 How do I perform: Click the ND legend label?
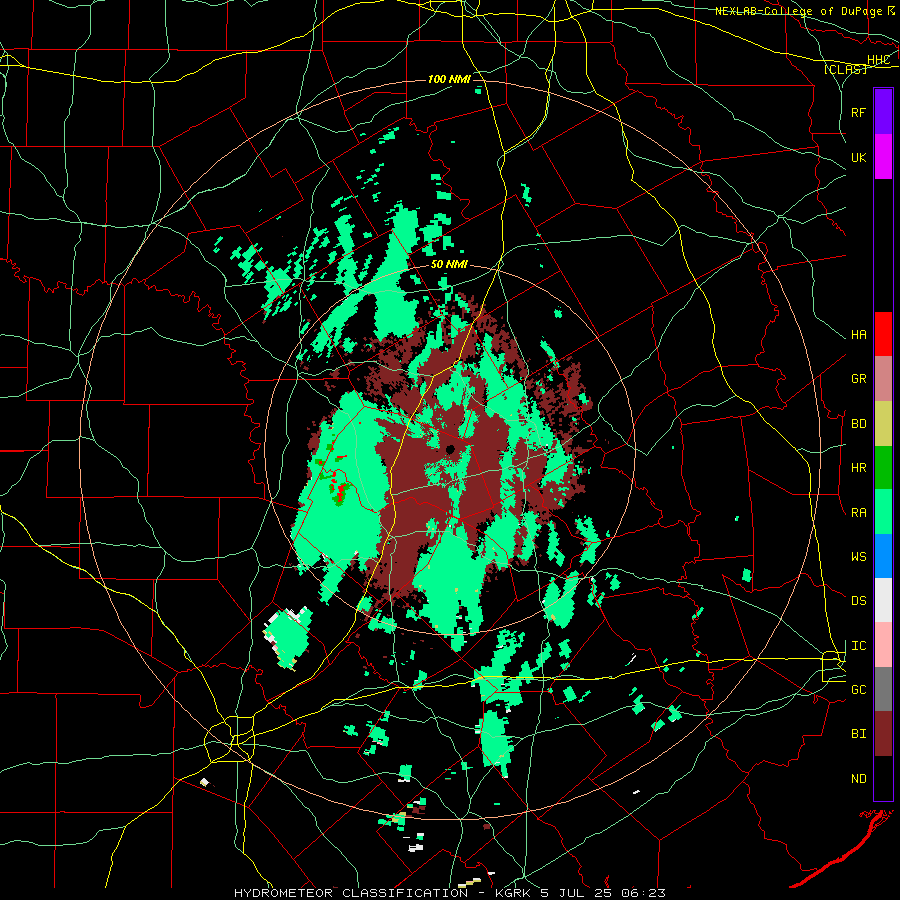coord(858,779)
